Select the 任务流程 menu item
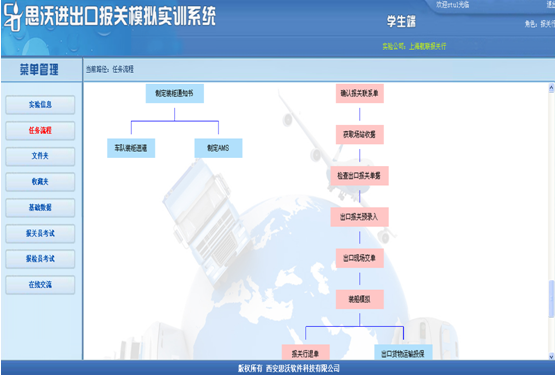The height and width of the screenshot is (376, 555). 40,131
